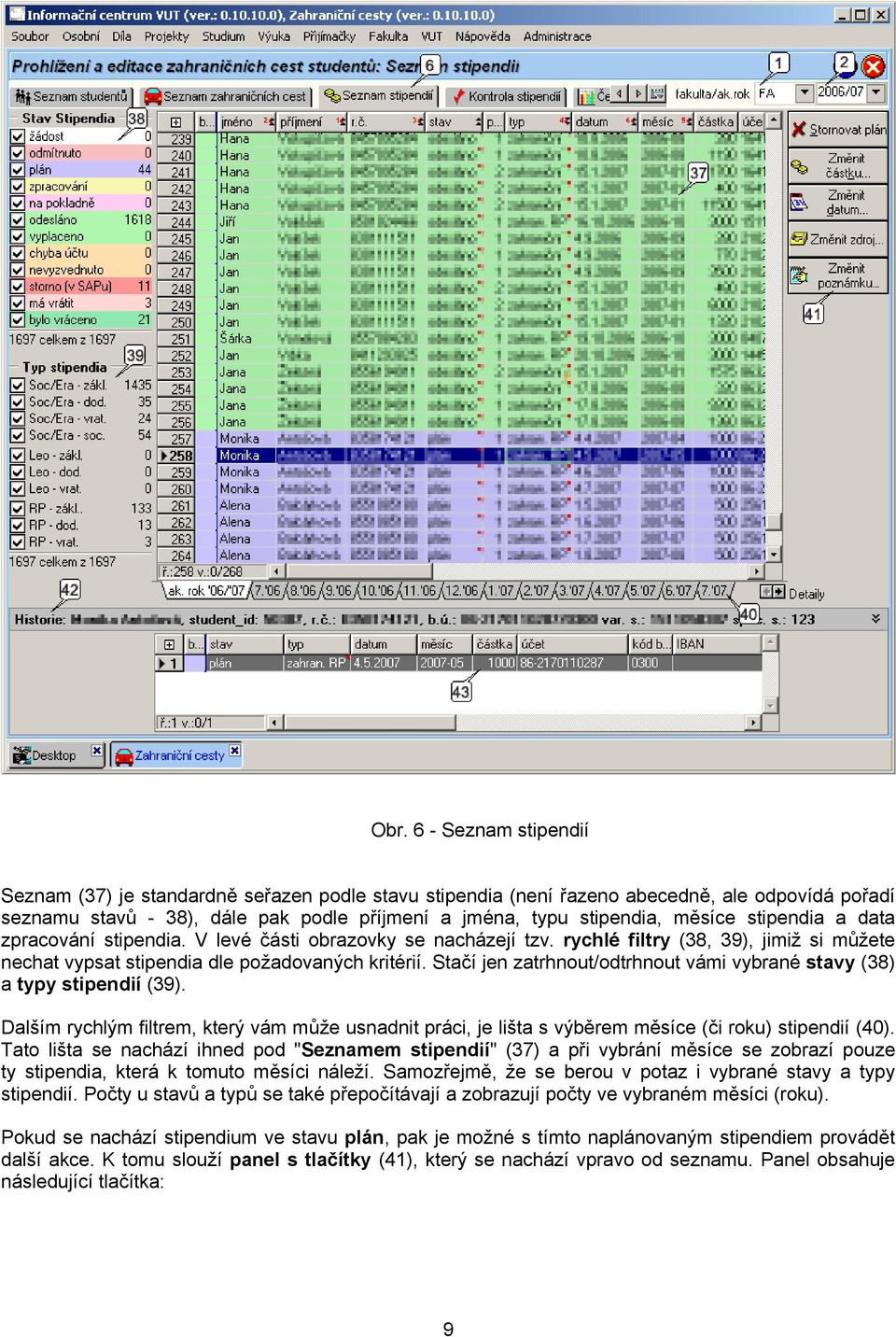The height and width of the screenshot is (1337, 896).
Task: Toggle the odesláno status filter
Action: click(18, 220)
